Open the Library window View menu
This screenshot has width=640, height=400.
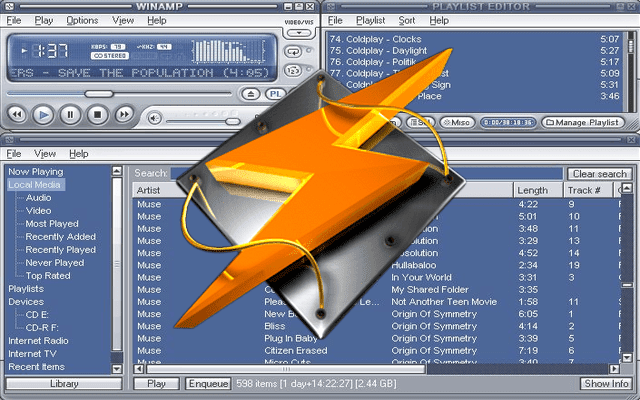point(45,154)
